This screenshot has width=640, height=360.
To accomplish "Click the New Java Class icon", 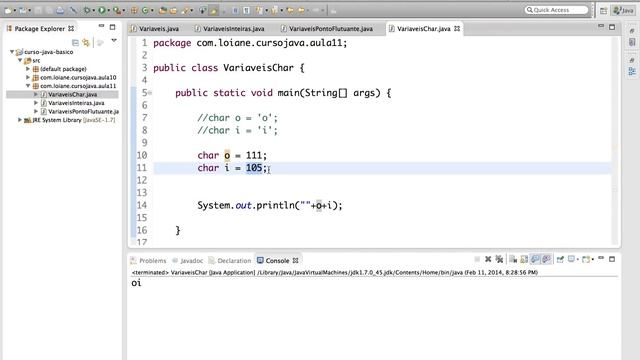I will coord(145,10).
